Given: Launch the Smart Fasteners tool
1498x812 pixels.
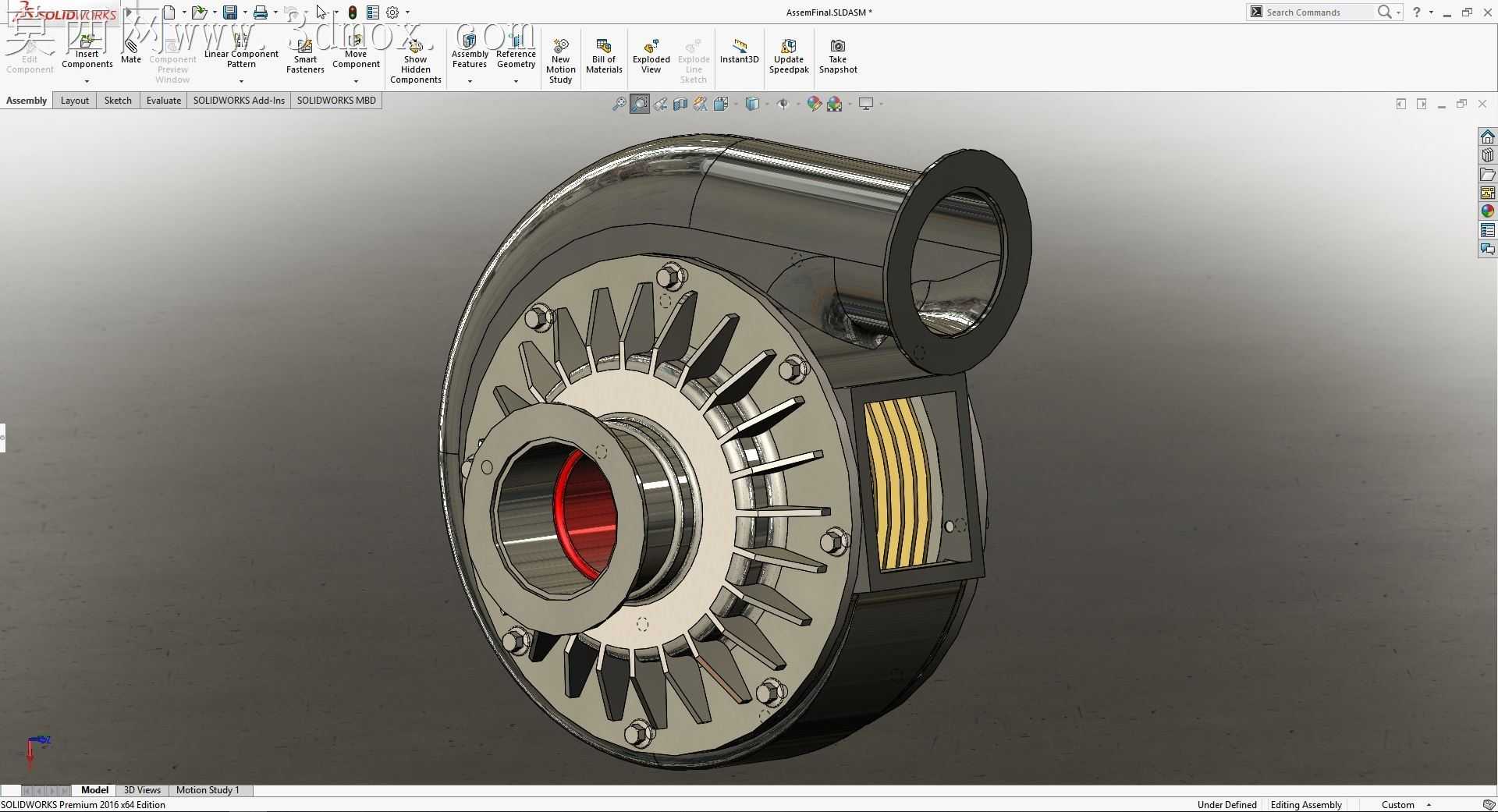Looking at the screenshot, I should coord(305,55).
